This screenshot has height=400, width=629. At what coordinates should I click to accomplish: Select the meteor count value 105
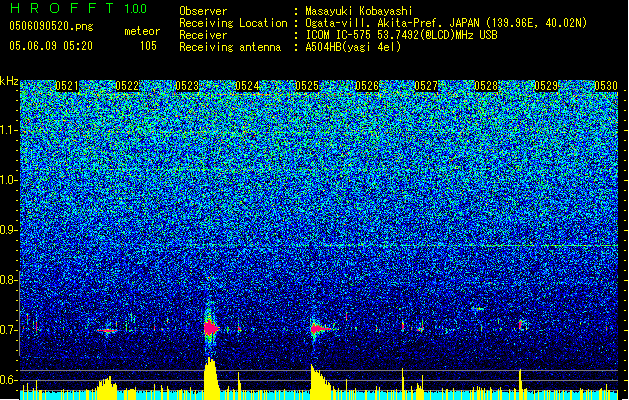[148, 46]
